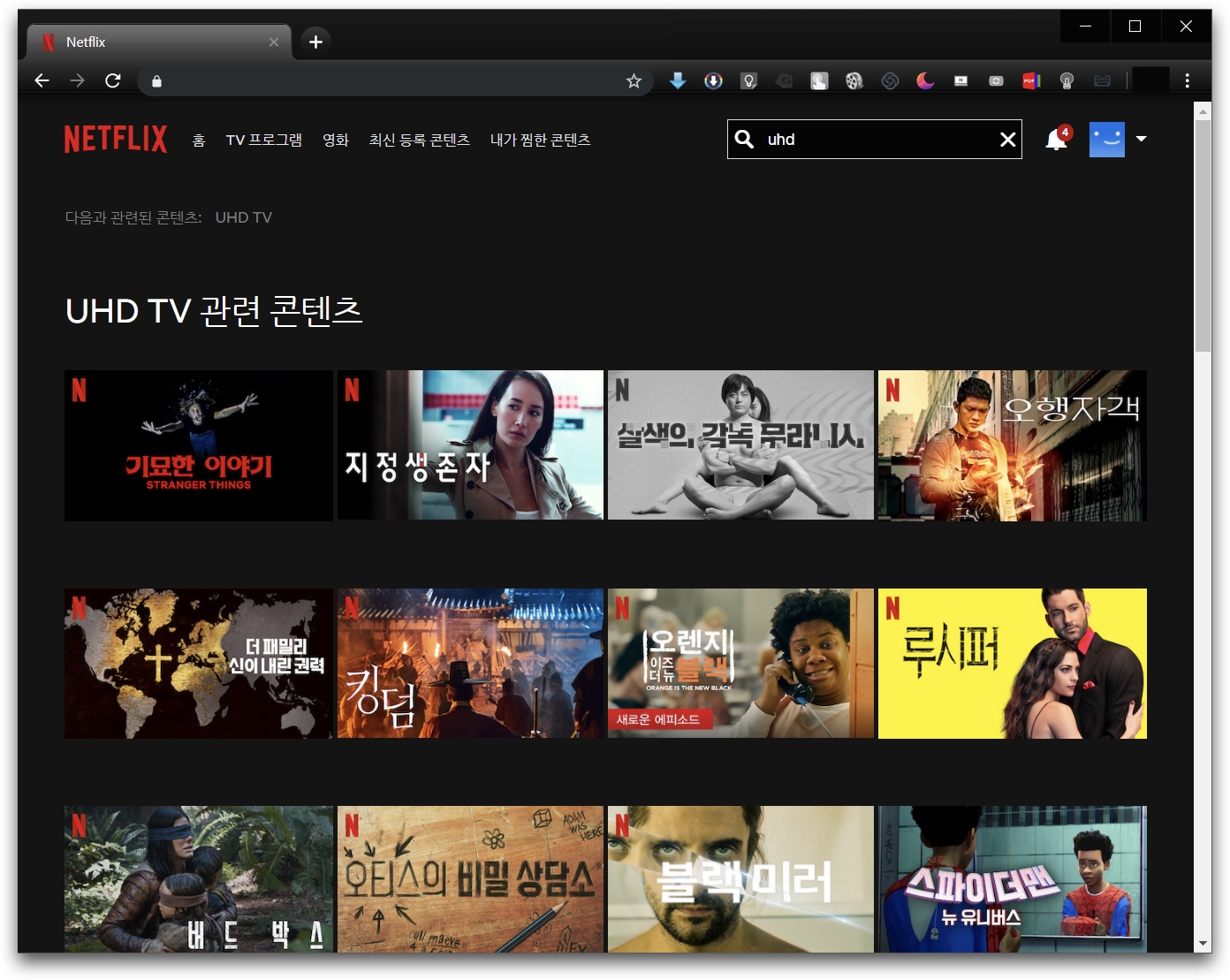This screenshot has width=1230, height=980.
Task: Select the Netflix browser tab
Action: (159, 42)
